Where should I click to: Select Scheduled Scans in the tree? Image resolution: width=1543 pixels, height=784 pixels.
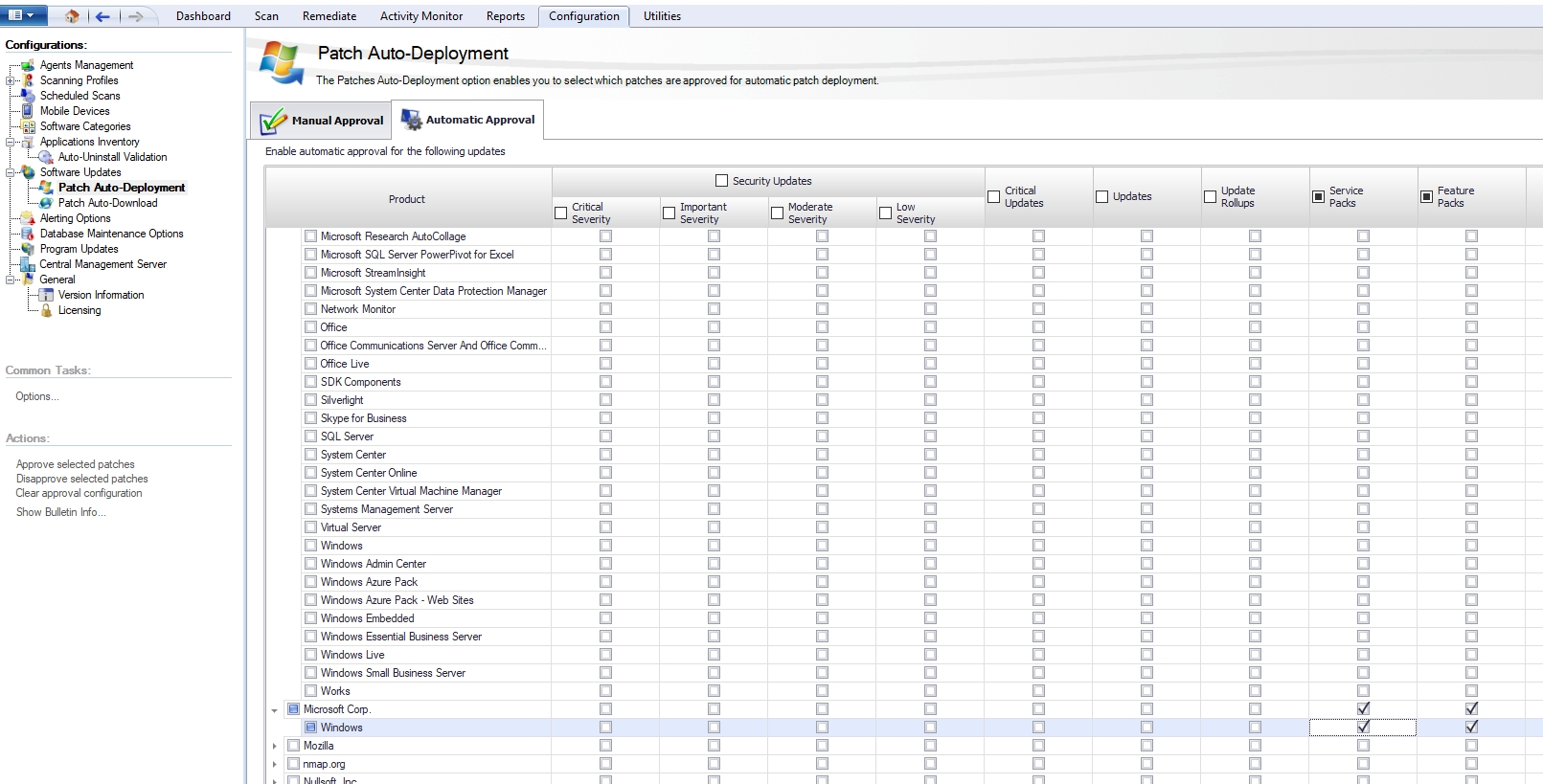pyautogui.click(x=79, y=96)
